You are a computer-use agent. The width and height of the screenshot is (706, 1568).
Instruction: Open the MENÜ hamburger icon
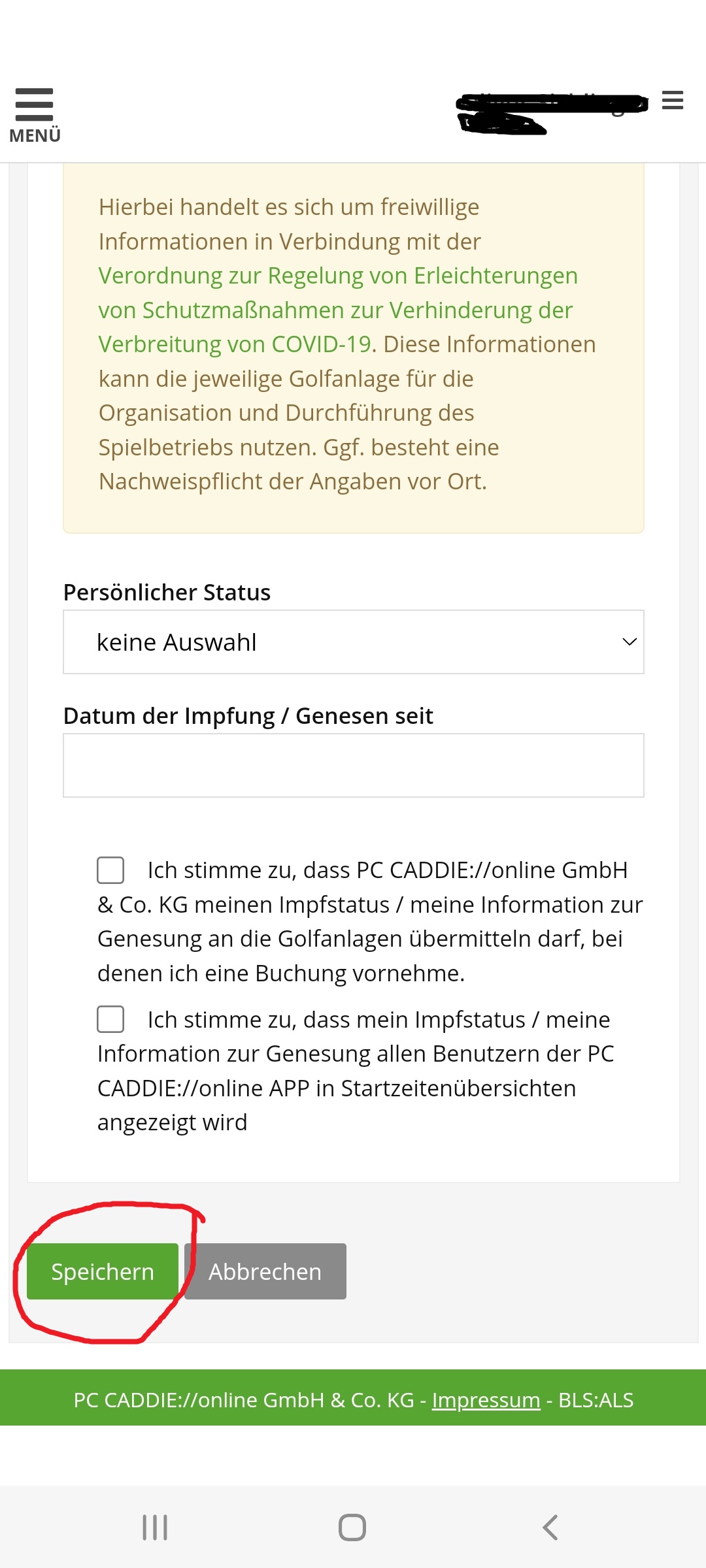34,105
